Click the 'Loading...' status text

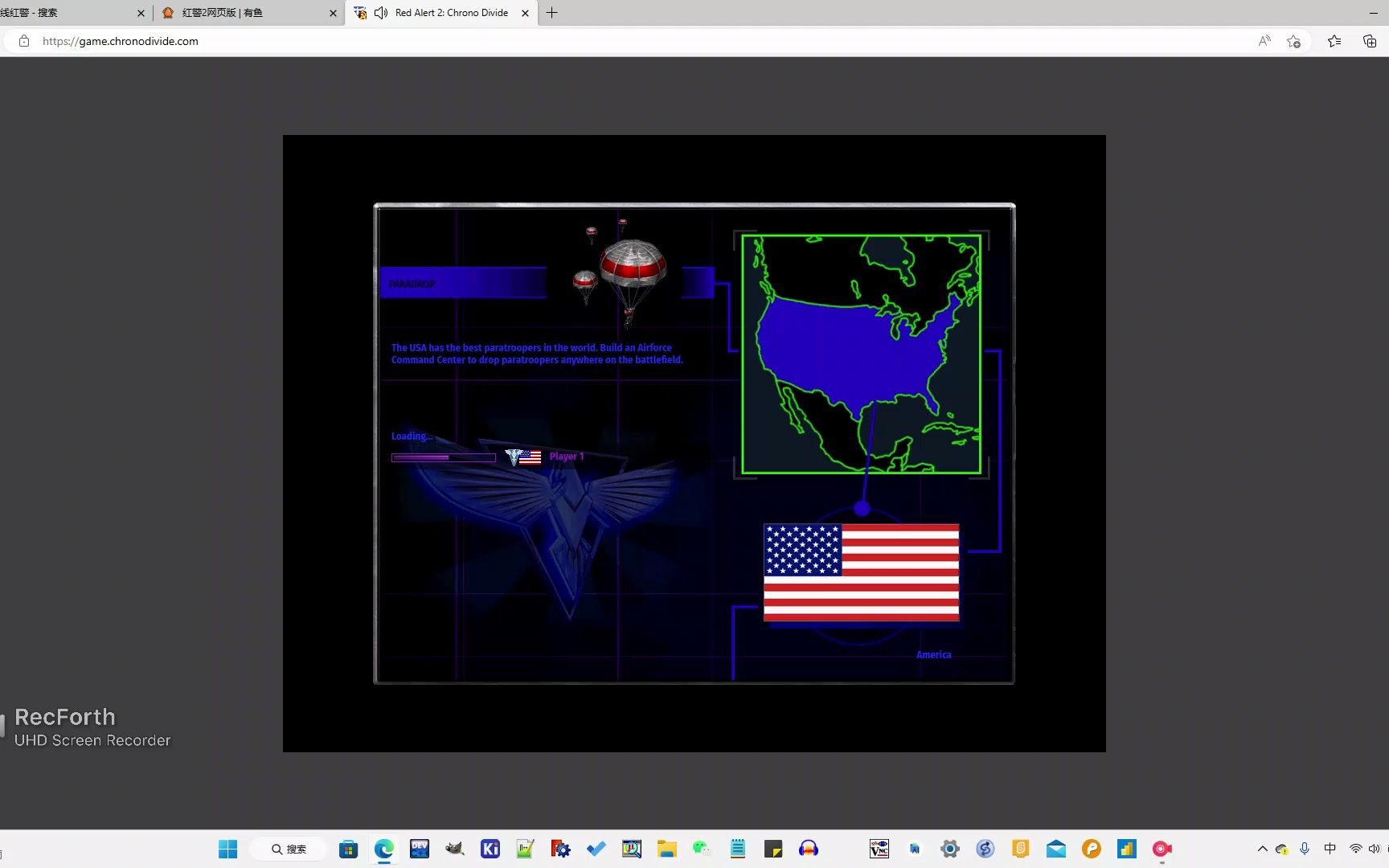click(412, 436)
